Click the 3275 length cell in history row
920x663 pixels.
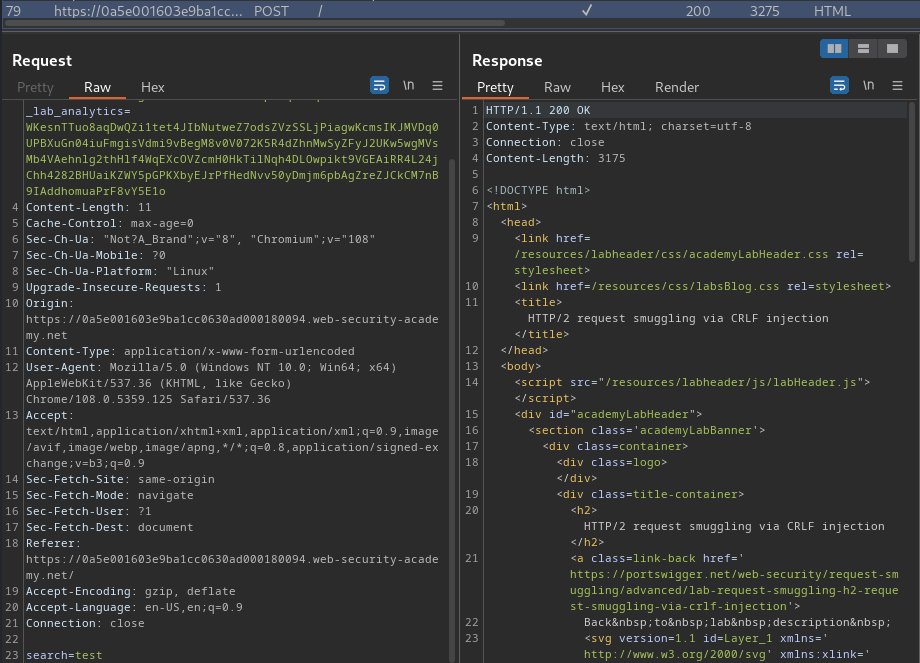click(765, 11)
